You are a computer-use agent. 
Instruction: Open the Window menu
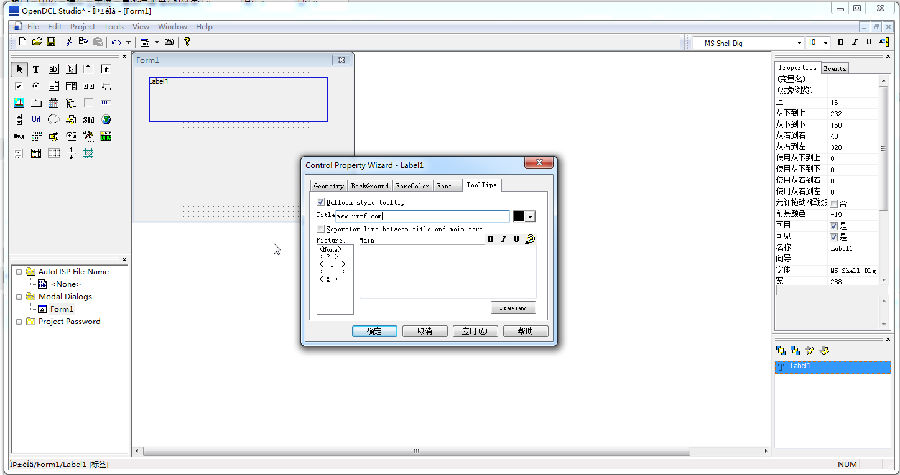[173, 26]
